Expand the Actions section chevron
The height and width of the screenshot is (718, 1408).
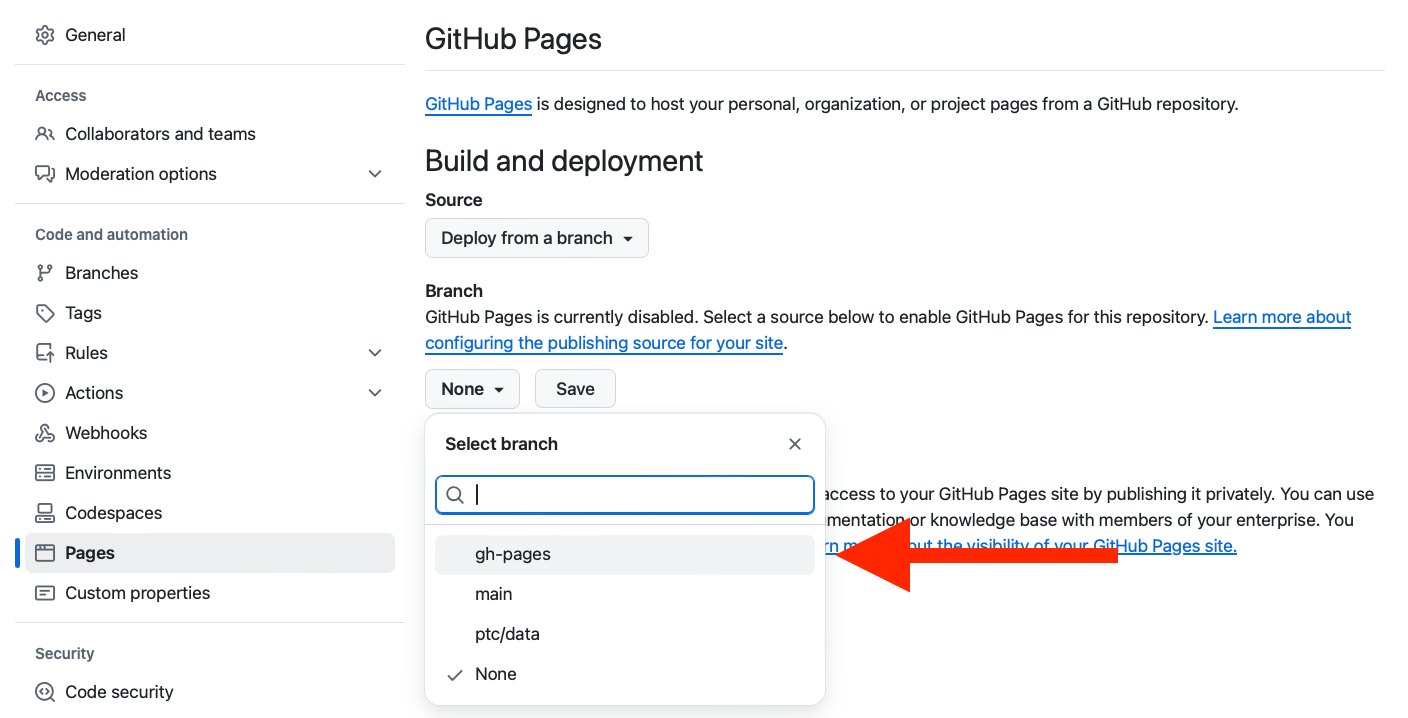coord(375,393)
